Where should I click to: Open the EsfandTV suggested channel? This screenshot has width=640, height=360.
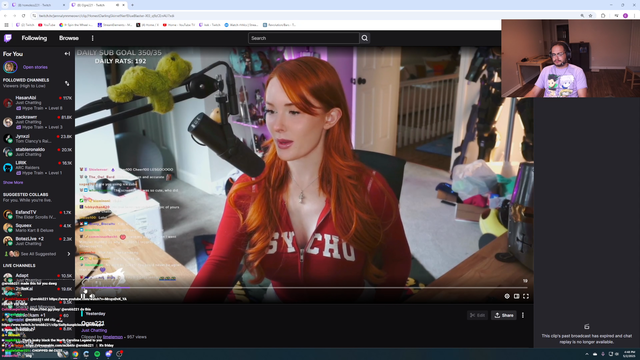37,214
